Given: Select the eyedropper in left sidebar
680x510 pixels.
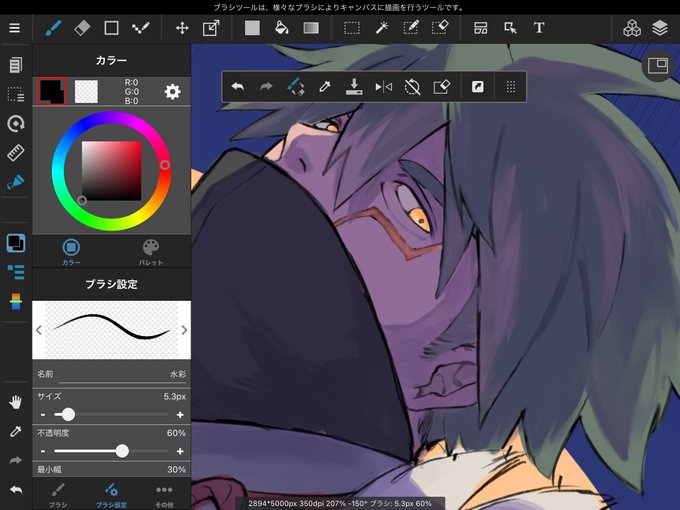Looking at the screenshot, I should (x=16, y=432).
